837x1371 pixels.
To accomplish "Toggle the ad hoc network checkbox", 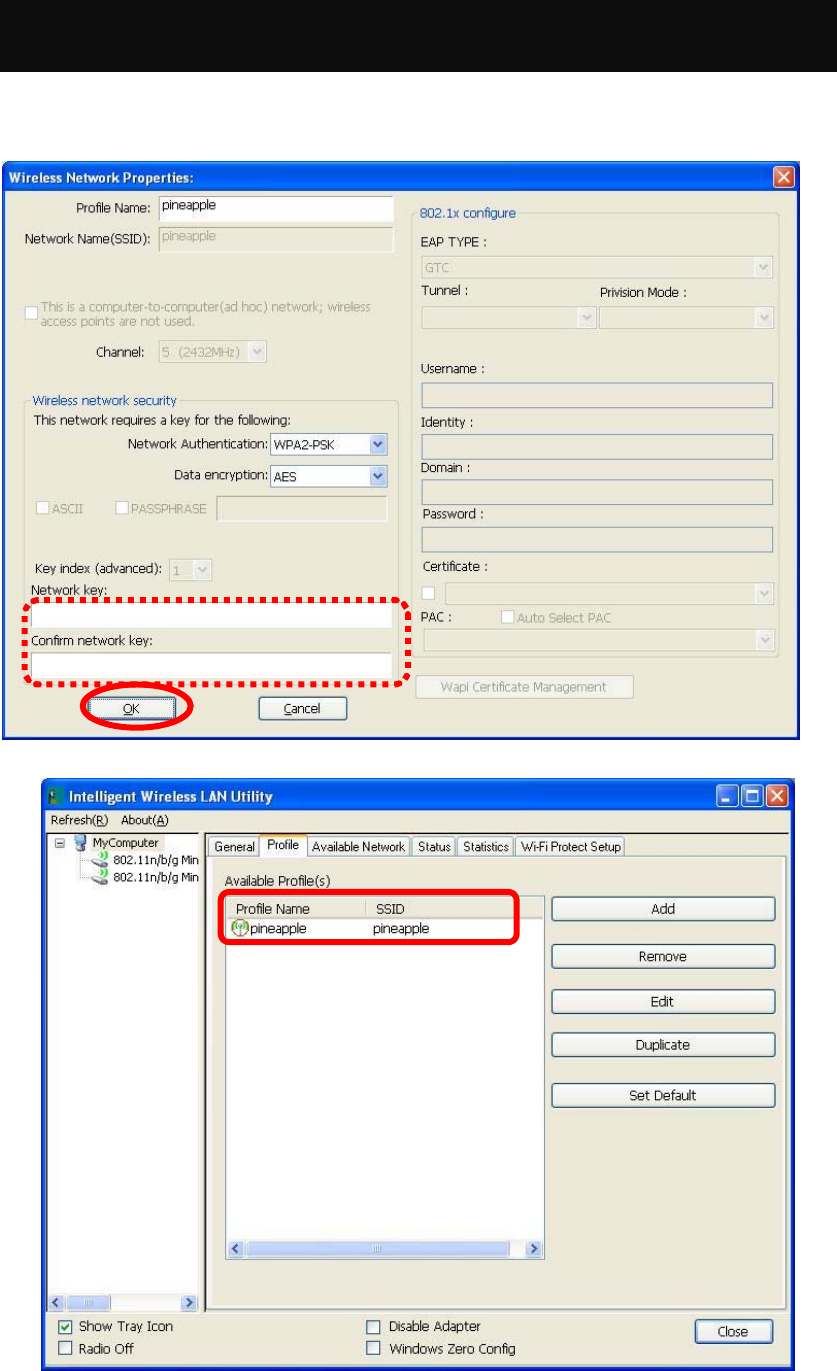I will (31, 314).
